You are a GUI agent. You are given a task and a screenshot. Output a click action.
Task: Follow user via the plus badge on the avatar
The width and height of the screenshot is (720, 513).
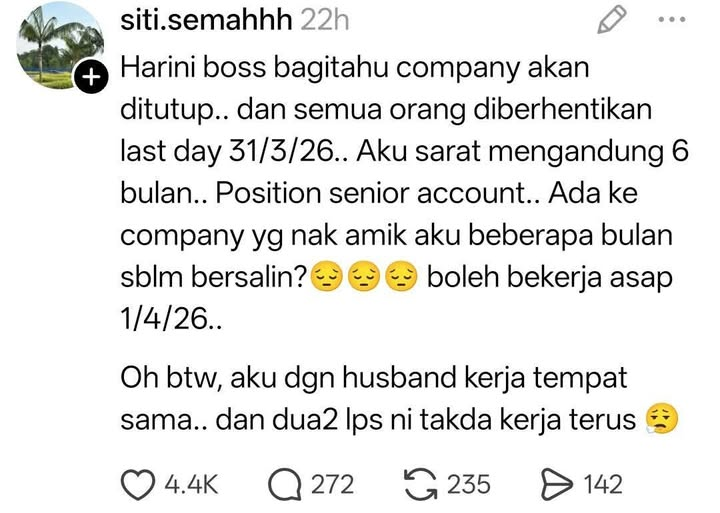(92, 77)
